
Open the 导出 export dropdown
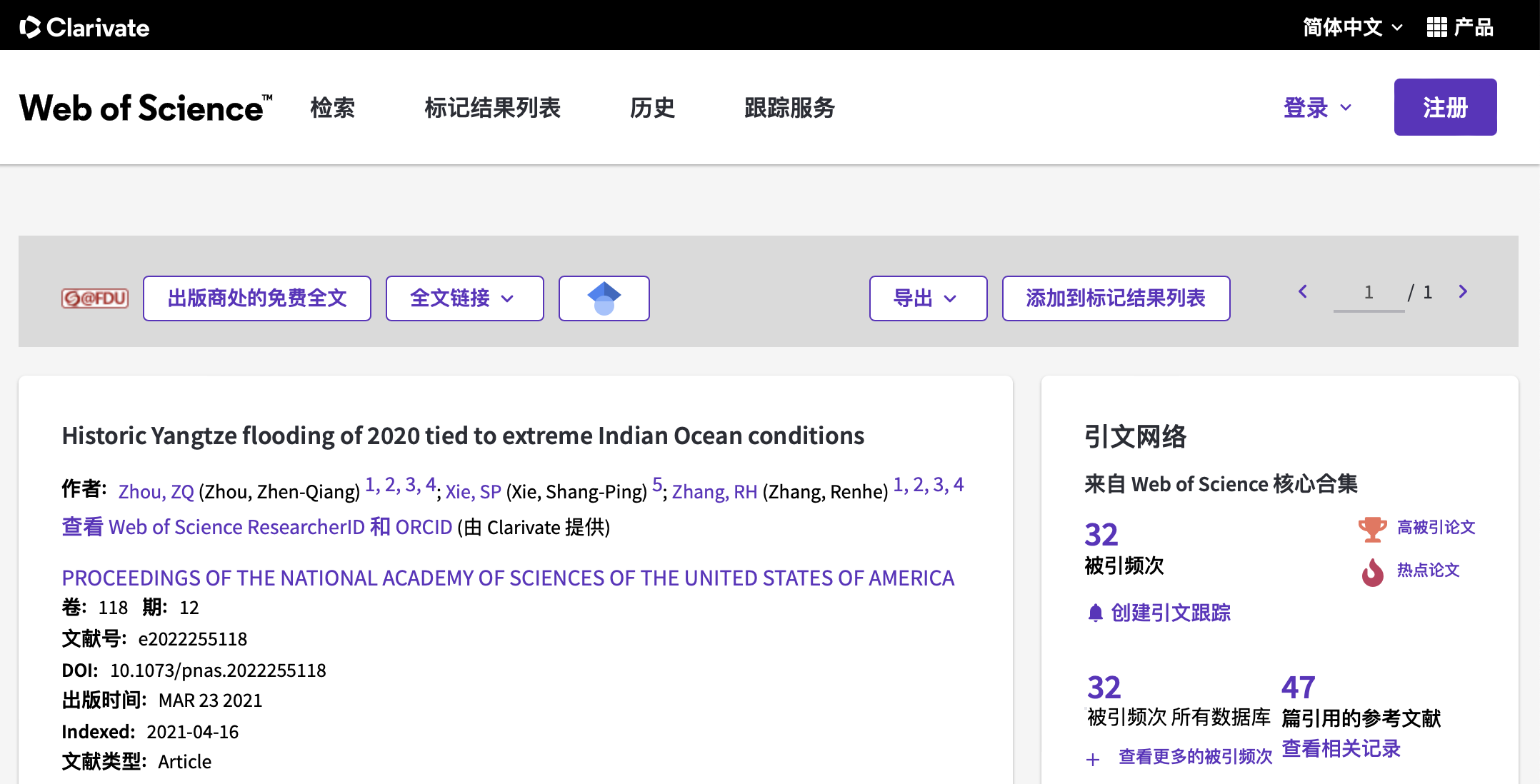click(x=927, y=298)
